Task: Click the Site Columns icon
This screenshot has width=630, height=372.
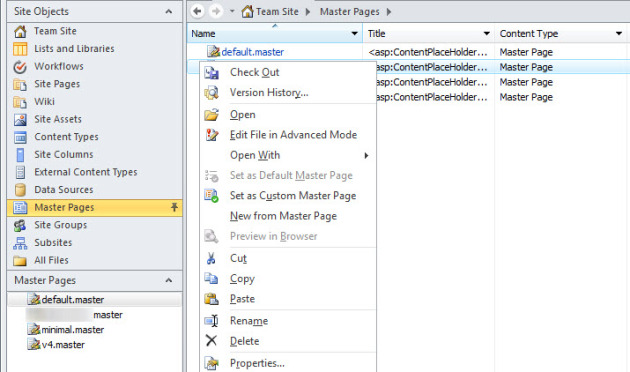Action: 20,155
